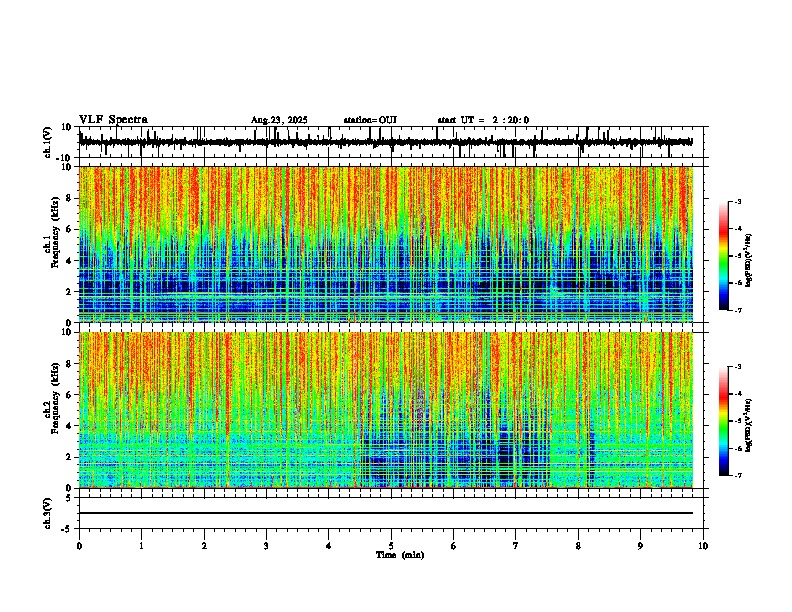Click the ch.1 color scale bar
The height and width of the screenshot is (612, 792).
point(724,255)
